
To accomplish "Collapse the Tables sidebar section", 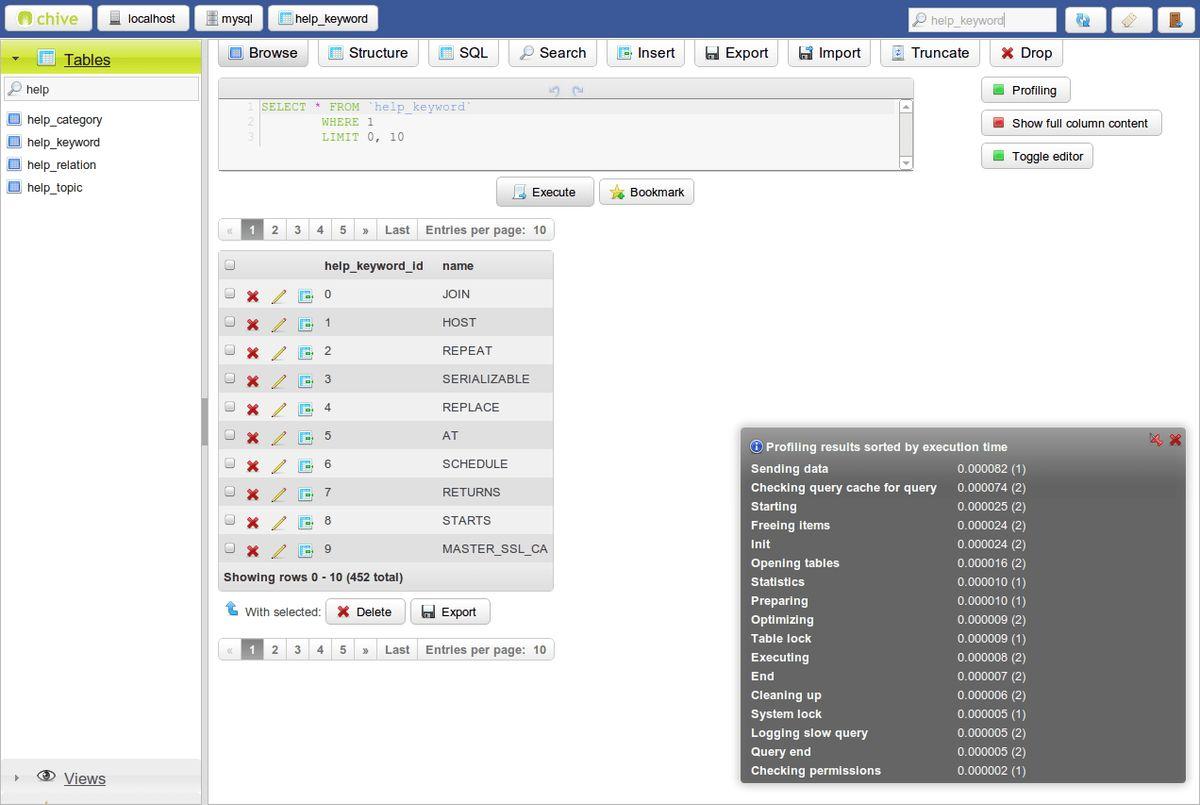I will point(16,60).
